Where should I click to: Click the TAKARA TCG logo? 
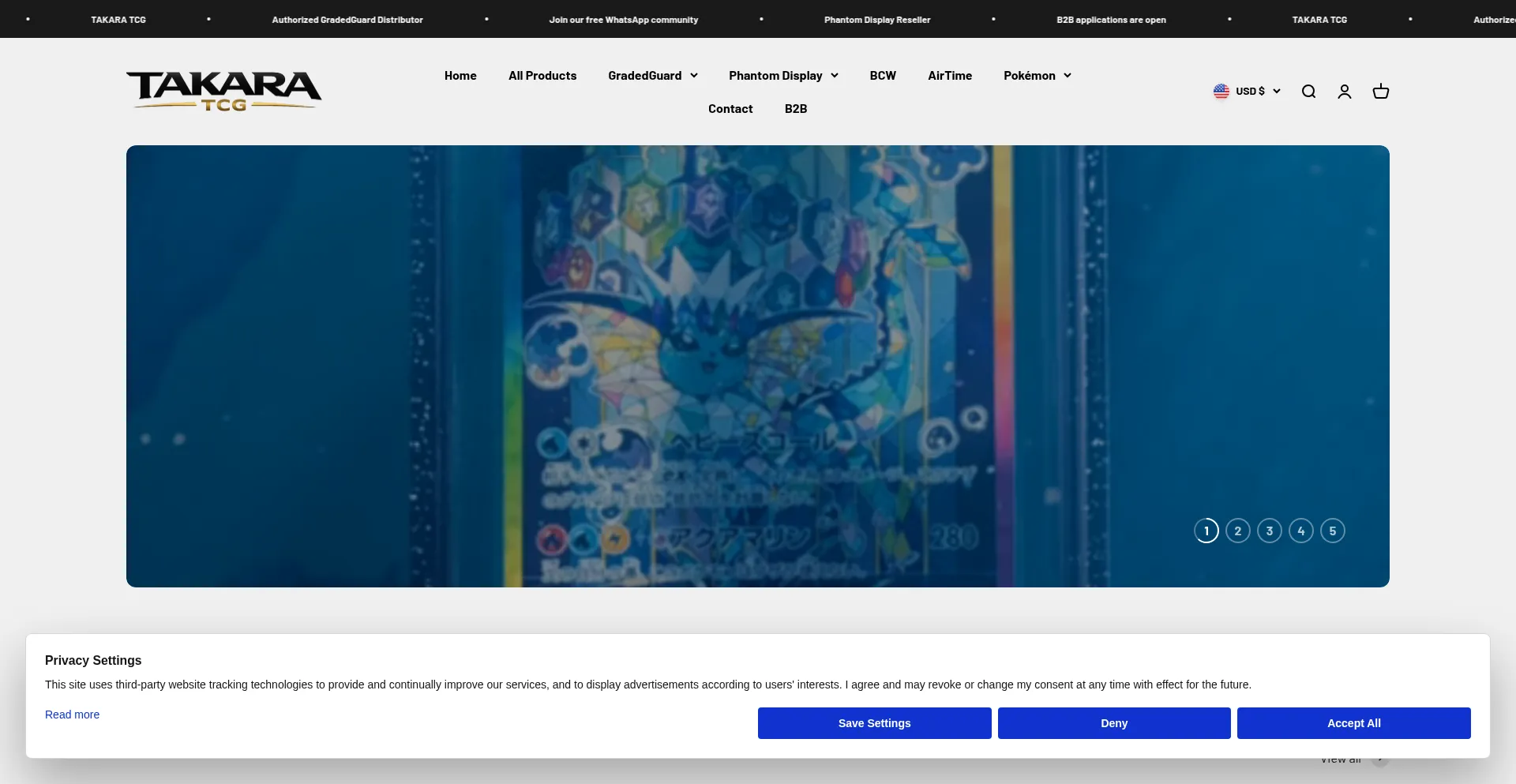224,92
